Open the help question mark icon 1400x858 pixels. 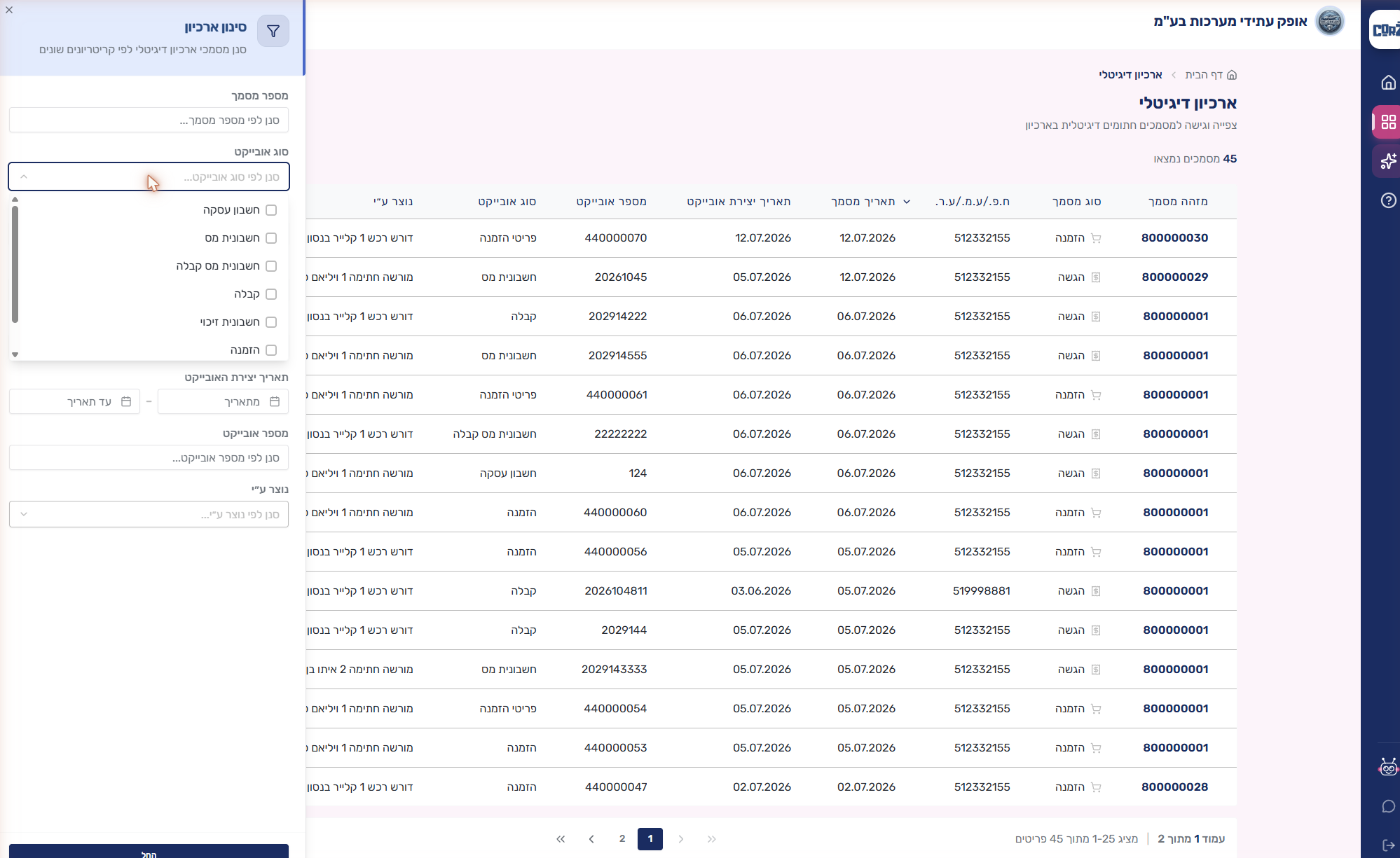pyautogui.click(x=1388, y=200)
